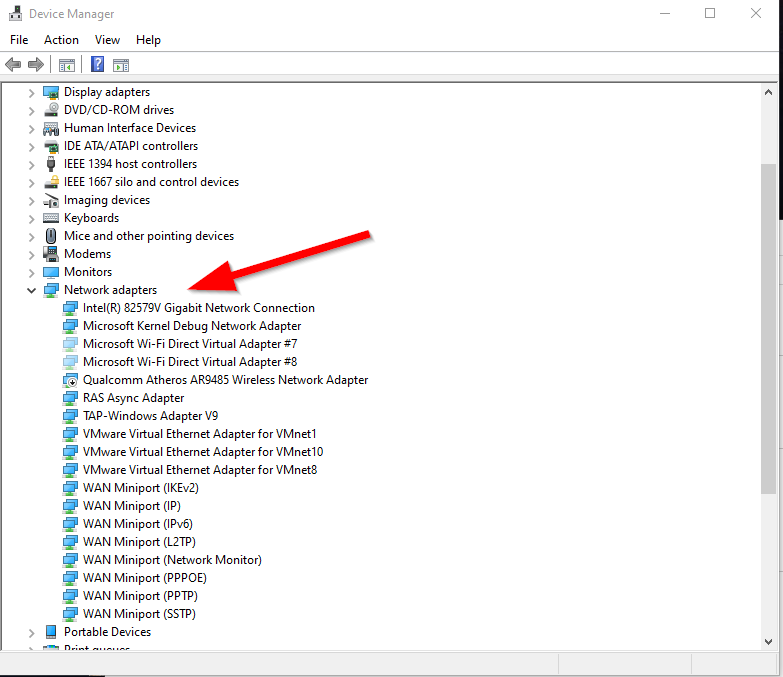Select Qualcomm Atheros AR9485 Wireless Network Adapter
This screenshot has width=783, height=677.
pyautogui.click(x=226, y=380)
